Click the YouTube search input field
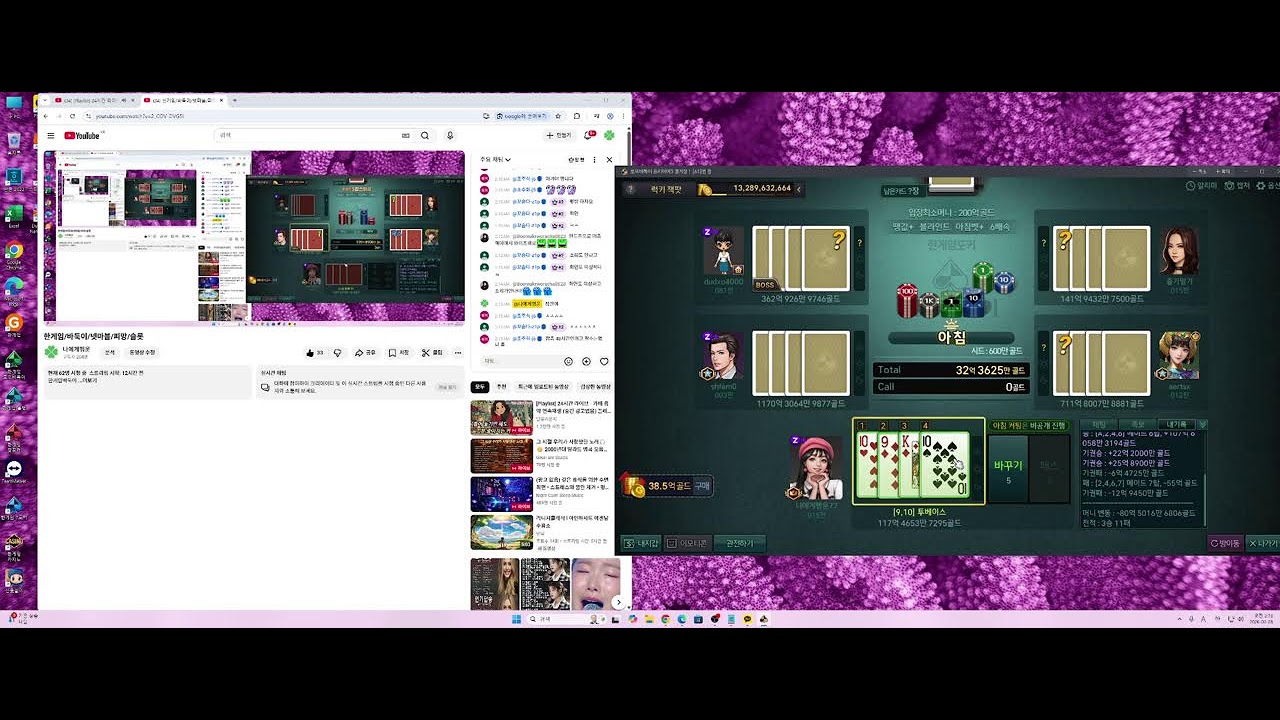The width and height of the screenshot is (1280, 720). click(x=307, y=135)
